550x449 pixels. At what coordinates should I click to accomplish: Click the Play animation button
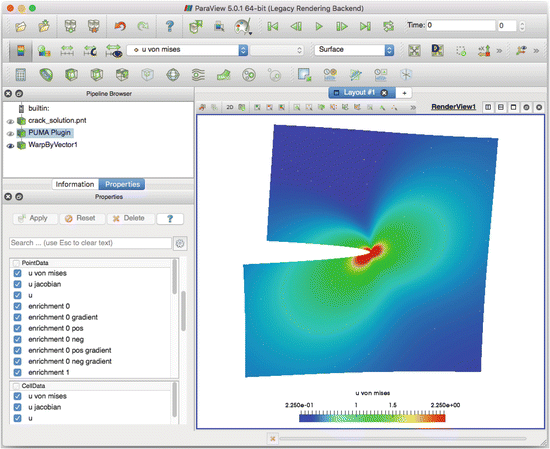pos(319,26)
